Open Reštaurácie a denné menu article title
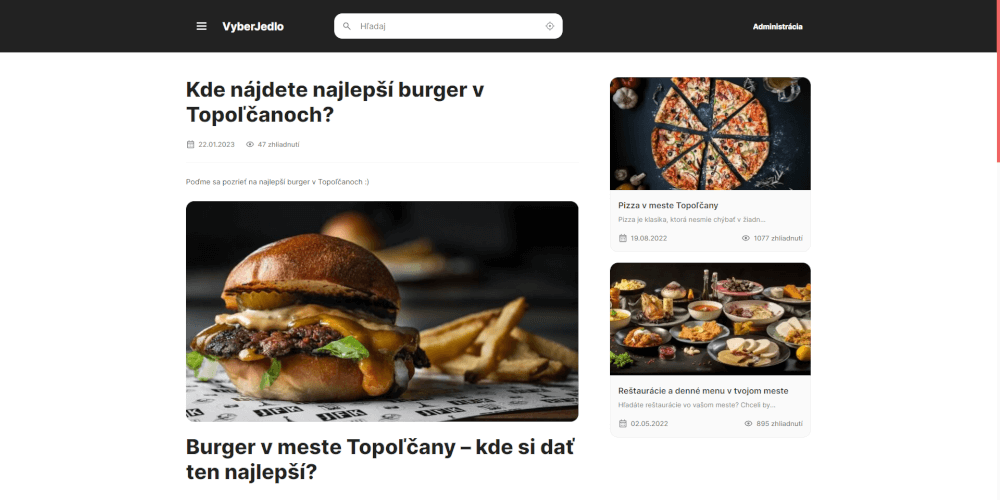The width and height of the screenshot is (1000, 500). tap(703, 391)
